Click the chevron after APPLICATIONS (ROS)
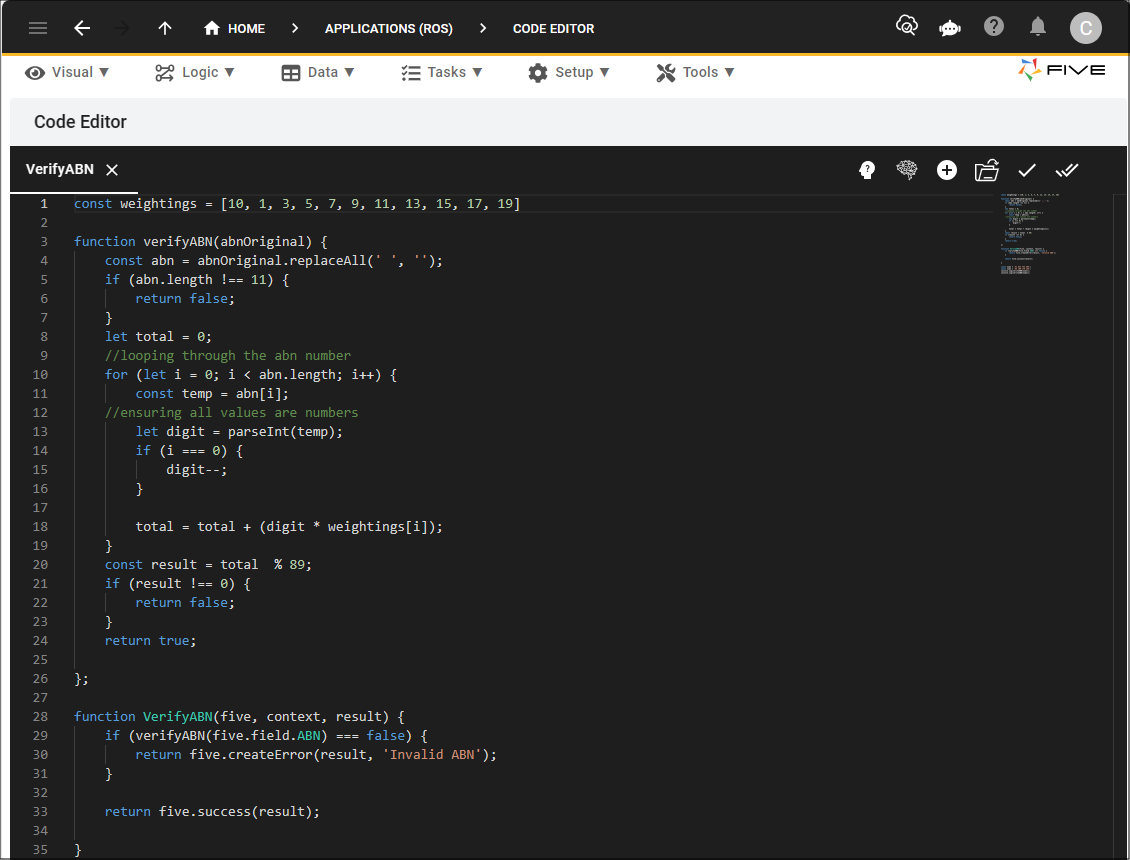The width and height of the screenshot is (1130, 860). [483, 28]
